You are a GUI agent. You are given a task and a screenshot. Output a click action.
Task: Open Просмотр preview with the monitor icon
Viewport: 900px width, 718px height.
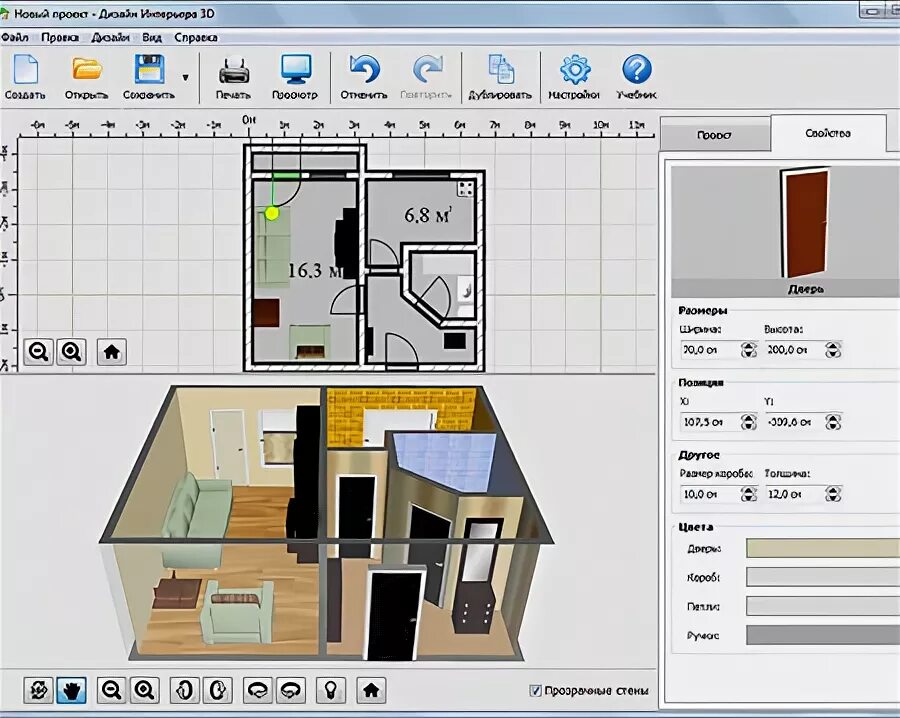(x=296, y=70)
